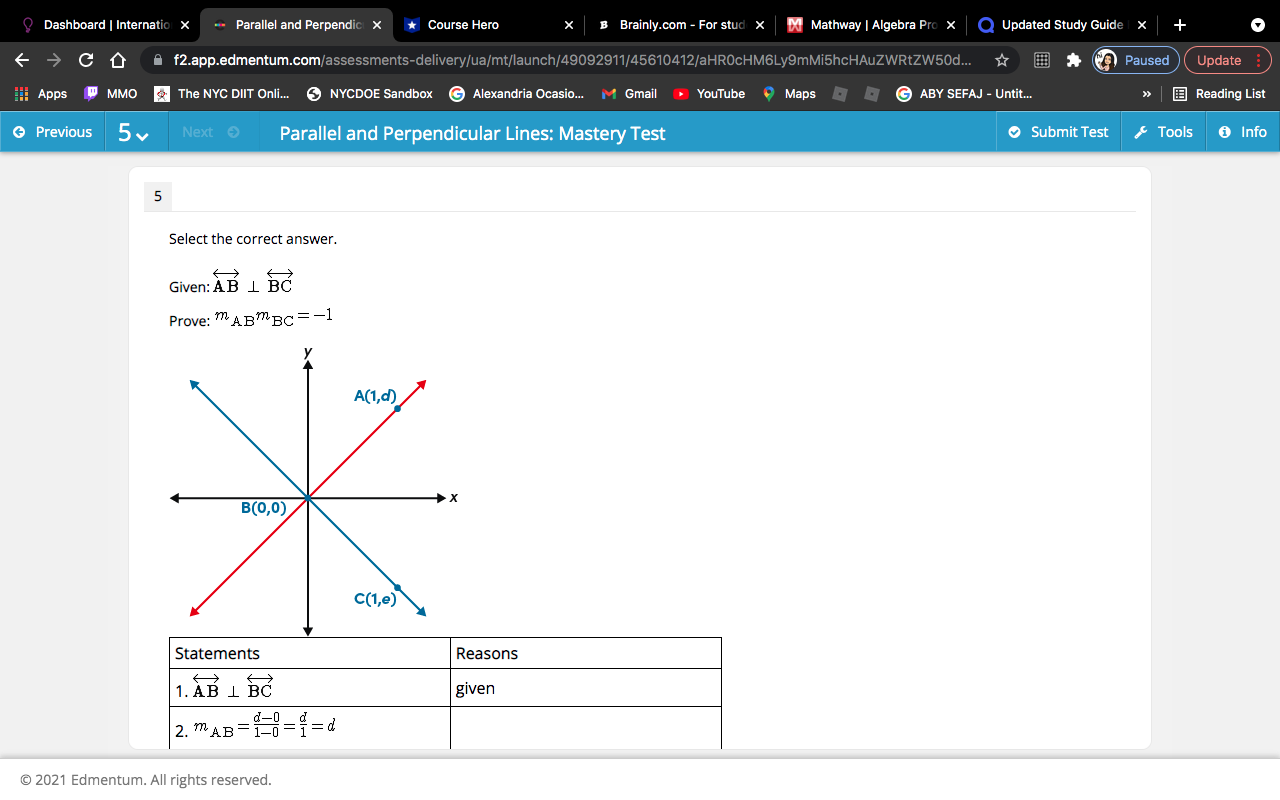Screen dimensions: 1280x800
Task: Open the YouTube bookmark
Action: tap(709, 93)
